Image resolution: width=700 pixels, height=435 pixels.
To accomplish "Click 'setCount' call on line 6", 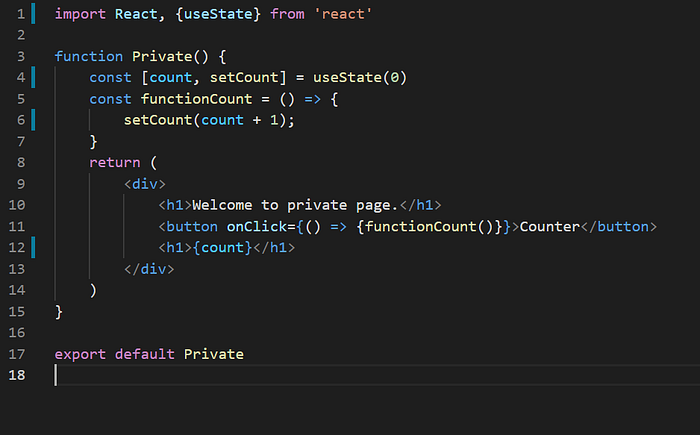I will click(158, 120).
